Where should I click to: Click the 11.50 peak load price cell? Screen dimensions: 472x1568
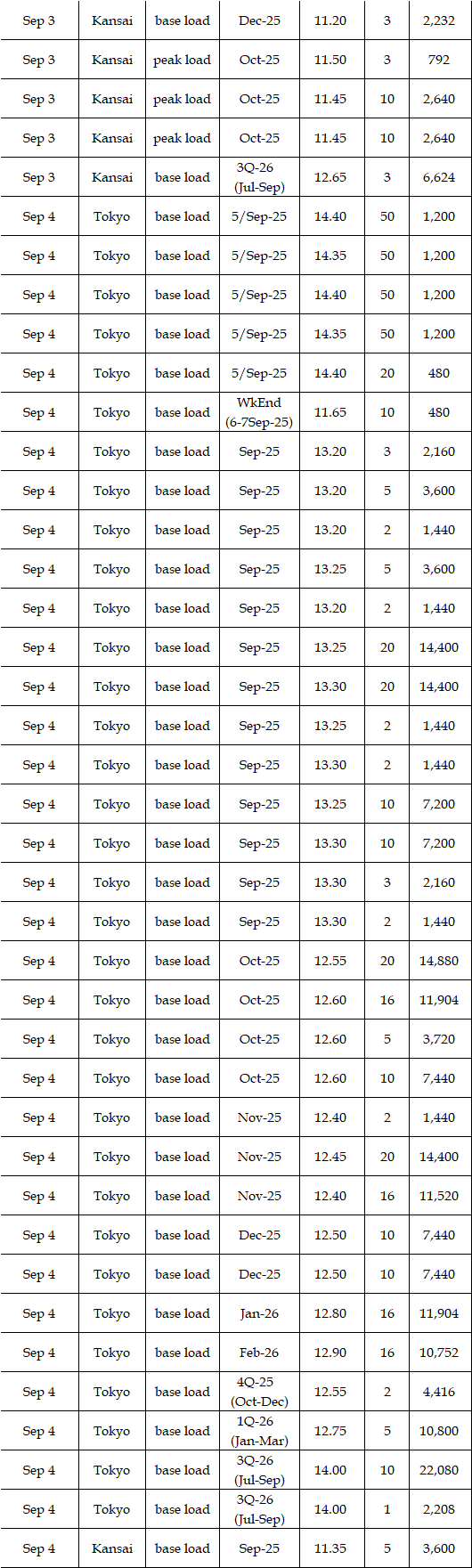[330, 60]
